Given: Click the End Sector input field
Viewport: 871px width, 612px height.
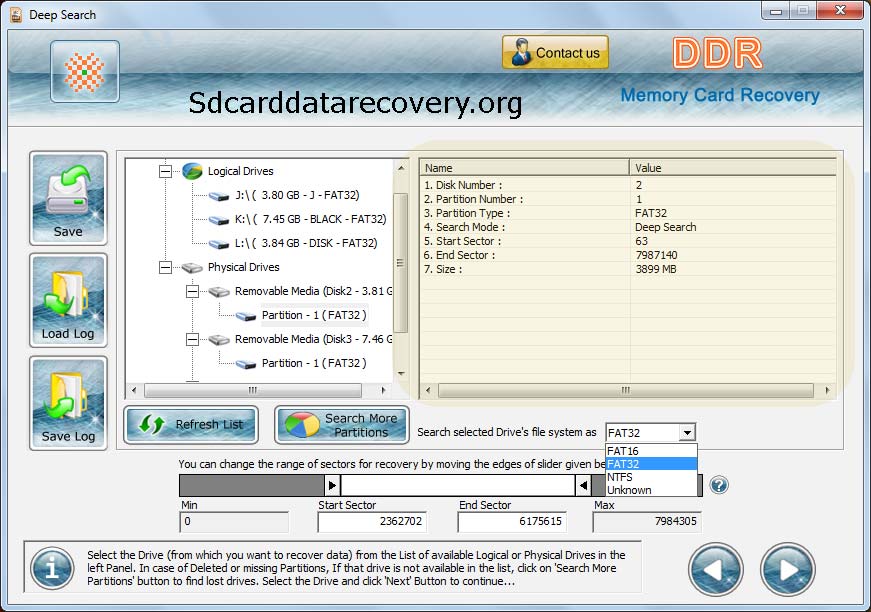Looking at the screenshot, I should tap(512, 521).
